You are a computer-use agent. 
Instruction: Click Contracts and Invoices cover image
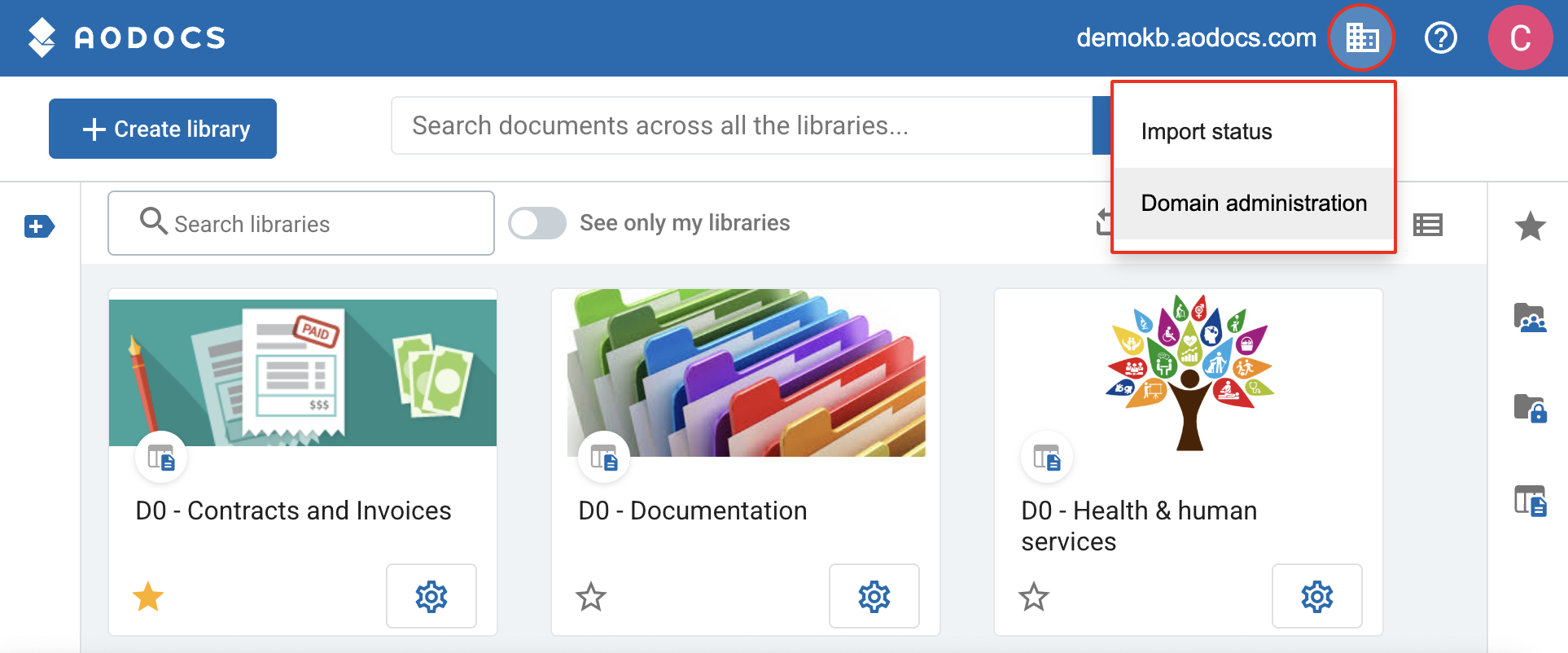tap(303, 373)
